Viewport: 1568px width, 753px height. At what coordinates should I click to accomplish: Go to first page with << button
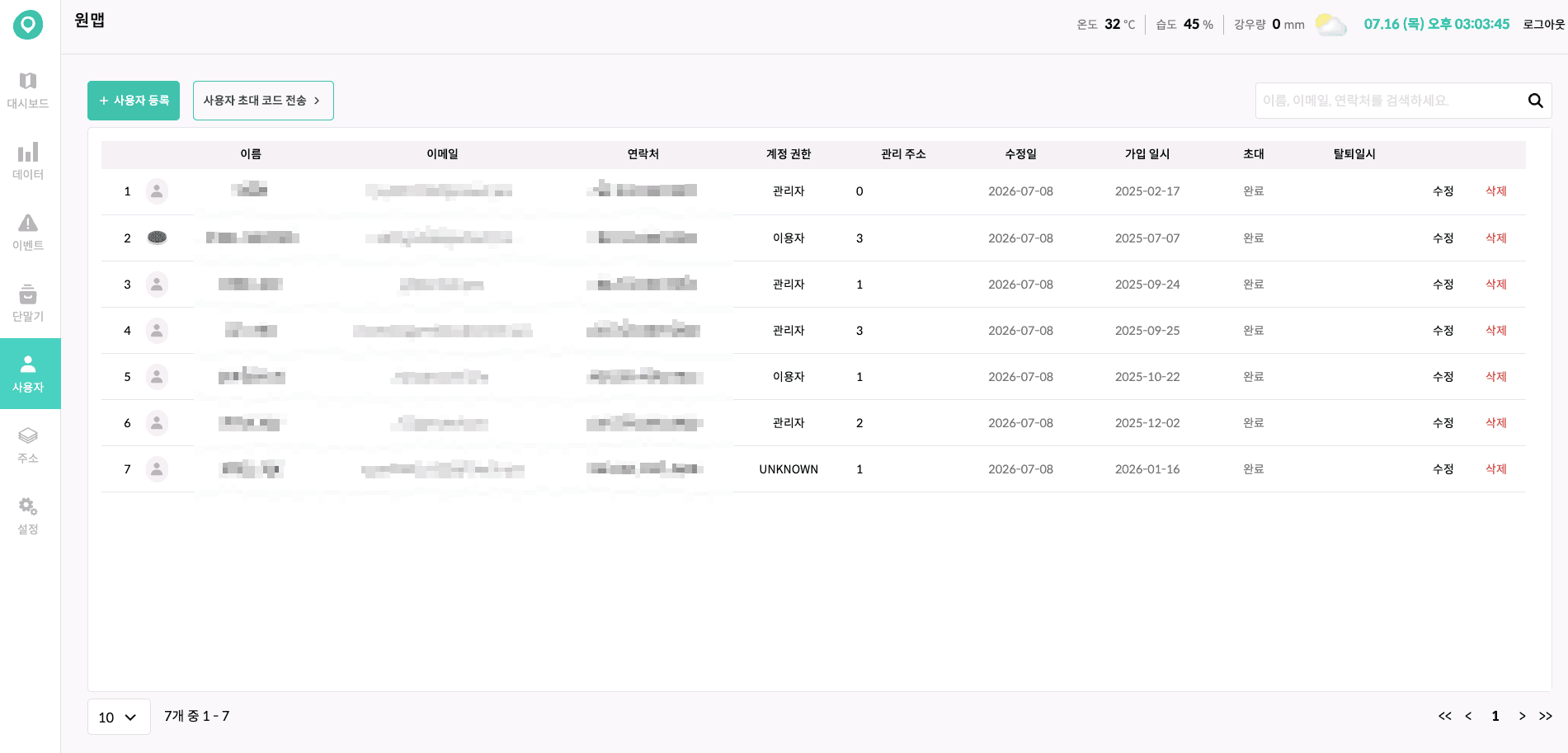tap(1444, 716)
